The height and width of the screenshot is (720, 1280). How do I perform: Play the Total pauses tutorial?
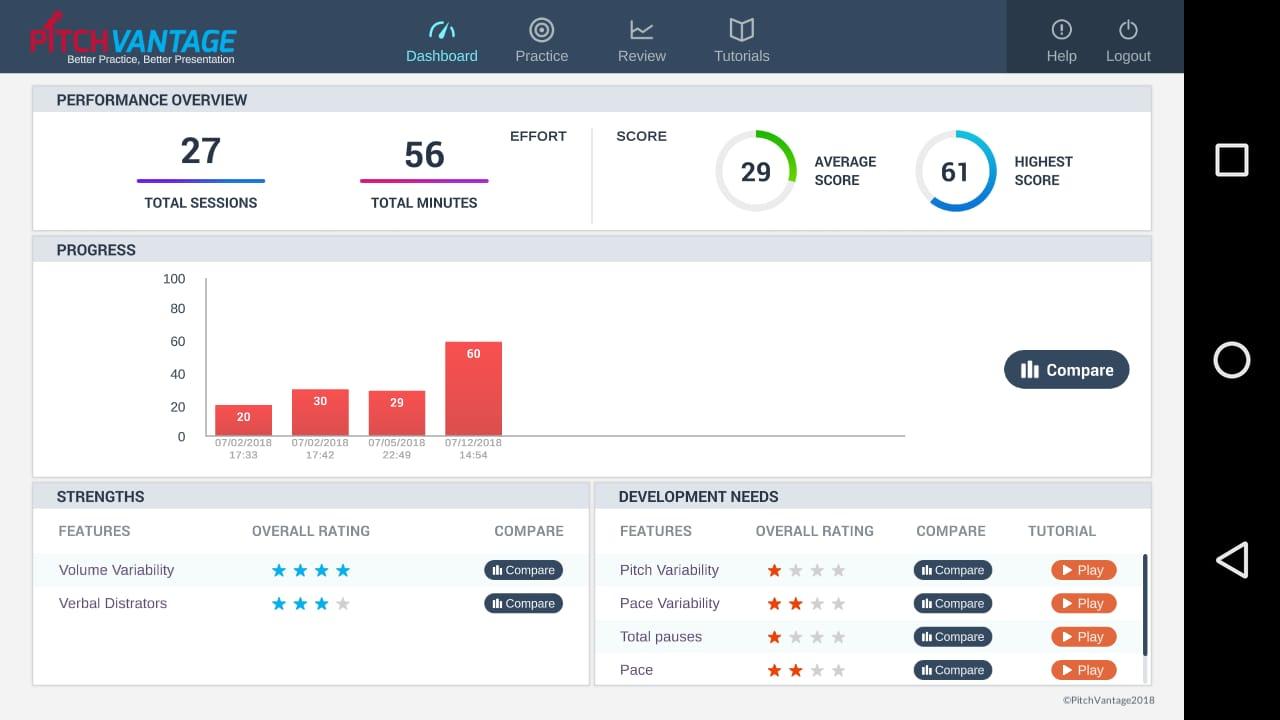click(x=1084, y=637)
